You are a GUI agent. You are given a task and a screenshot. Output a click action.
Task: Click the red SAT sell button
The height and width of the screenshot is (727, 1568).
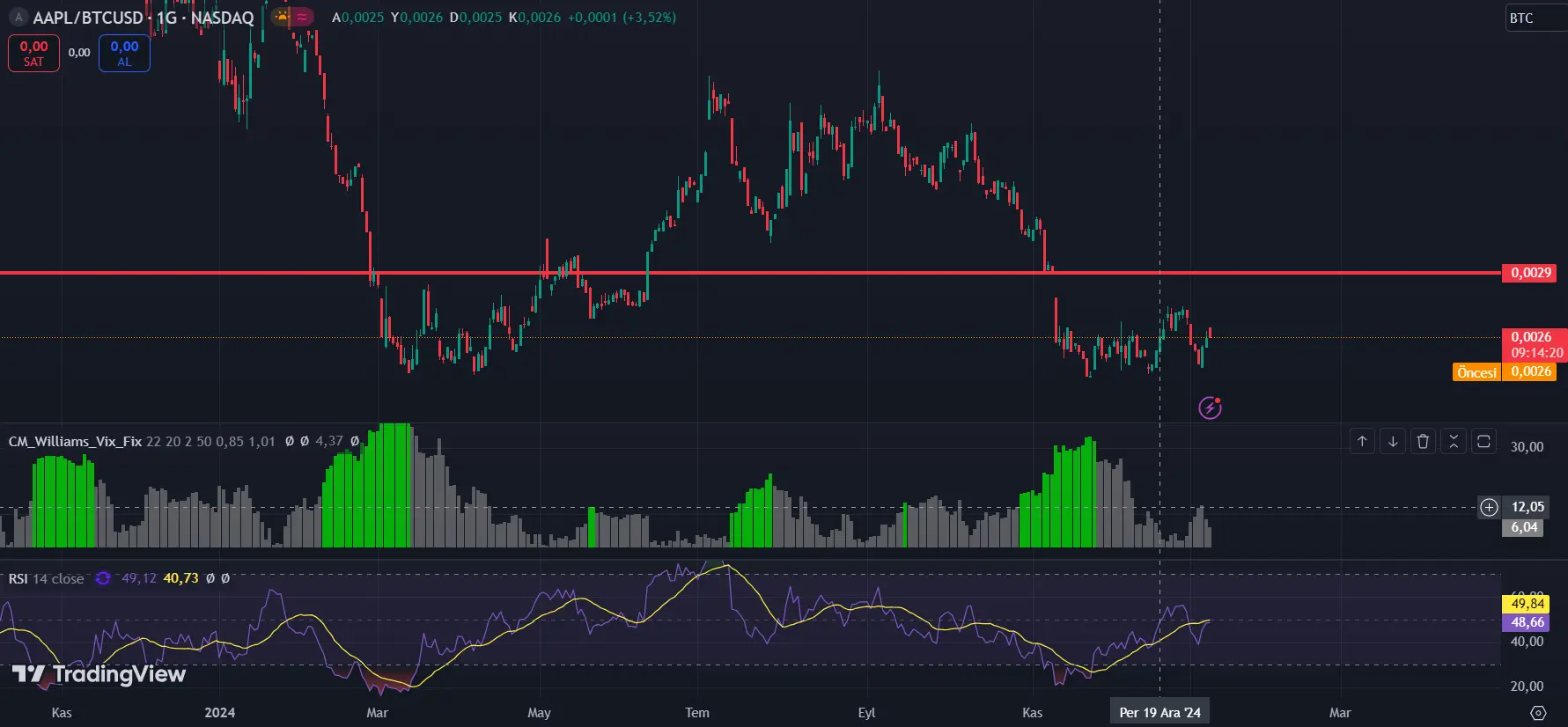click(33, 53)
